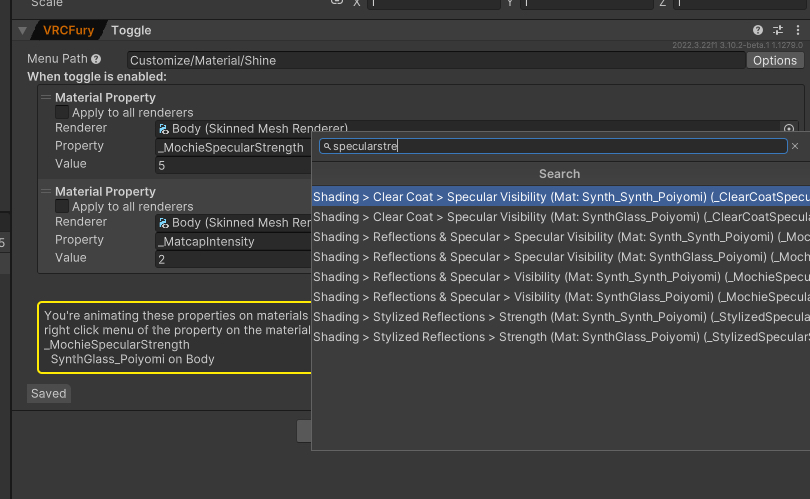Clear the search field with X icon
The height and width of the screenshot is (499, 810).
(795, 146)
